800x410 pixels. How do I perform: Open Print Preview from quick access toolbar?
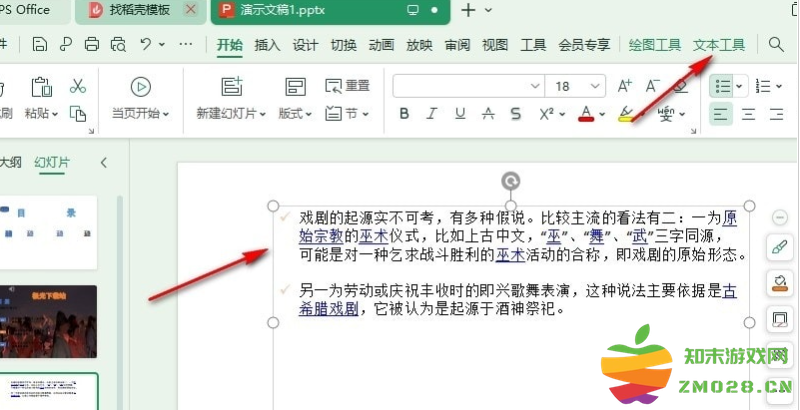(118, 44)
